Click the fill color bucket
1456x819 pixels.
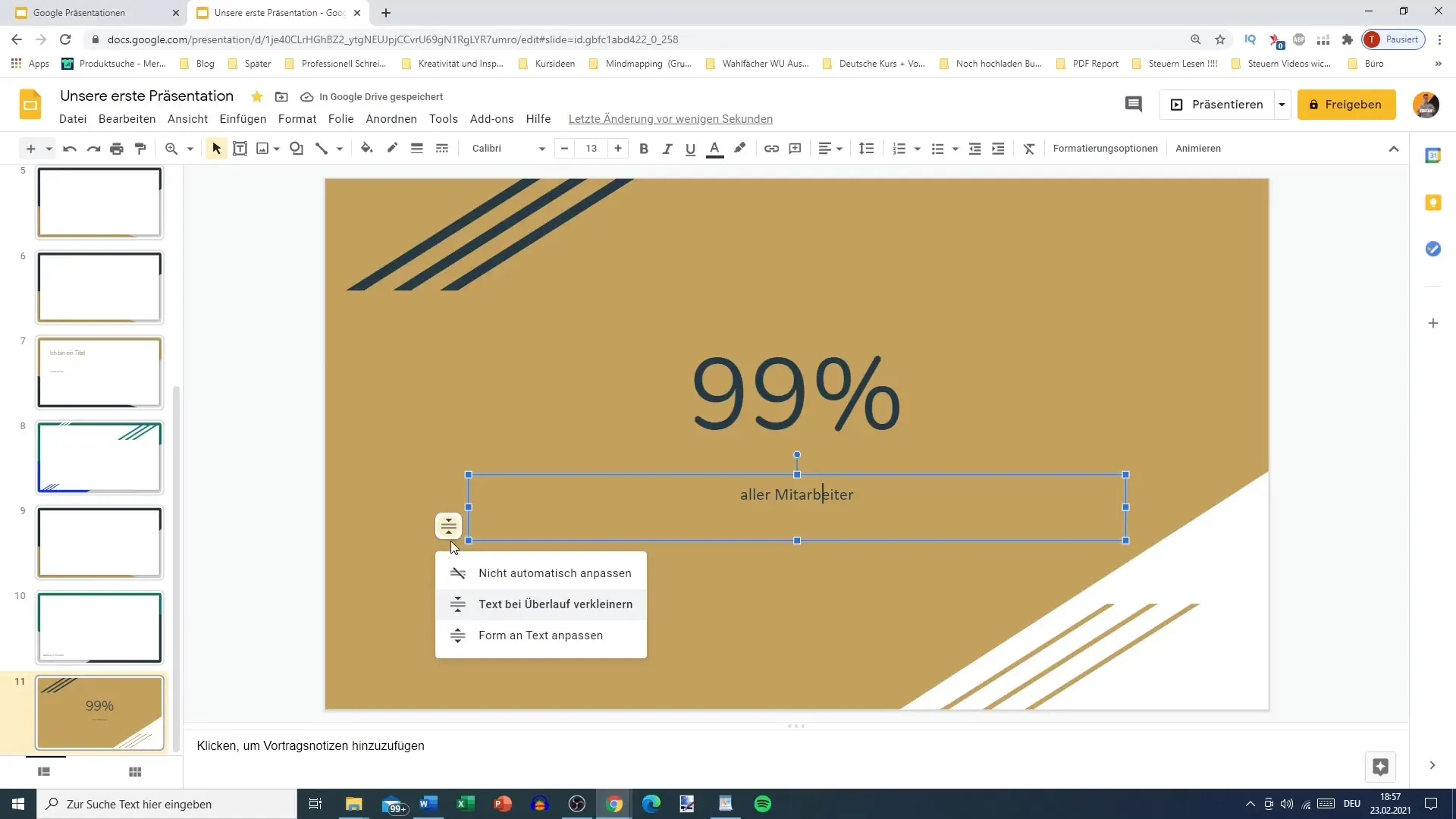tap(367, 149)
